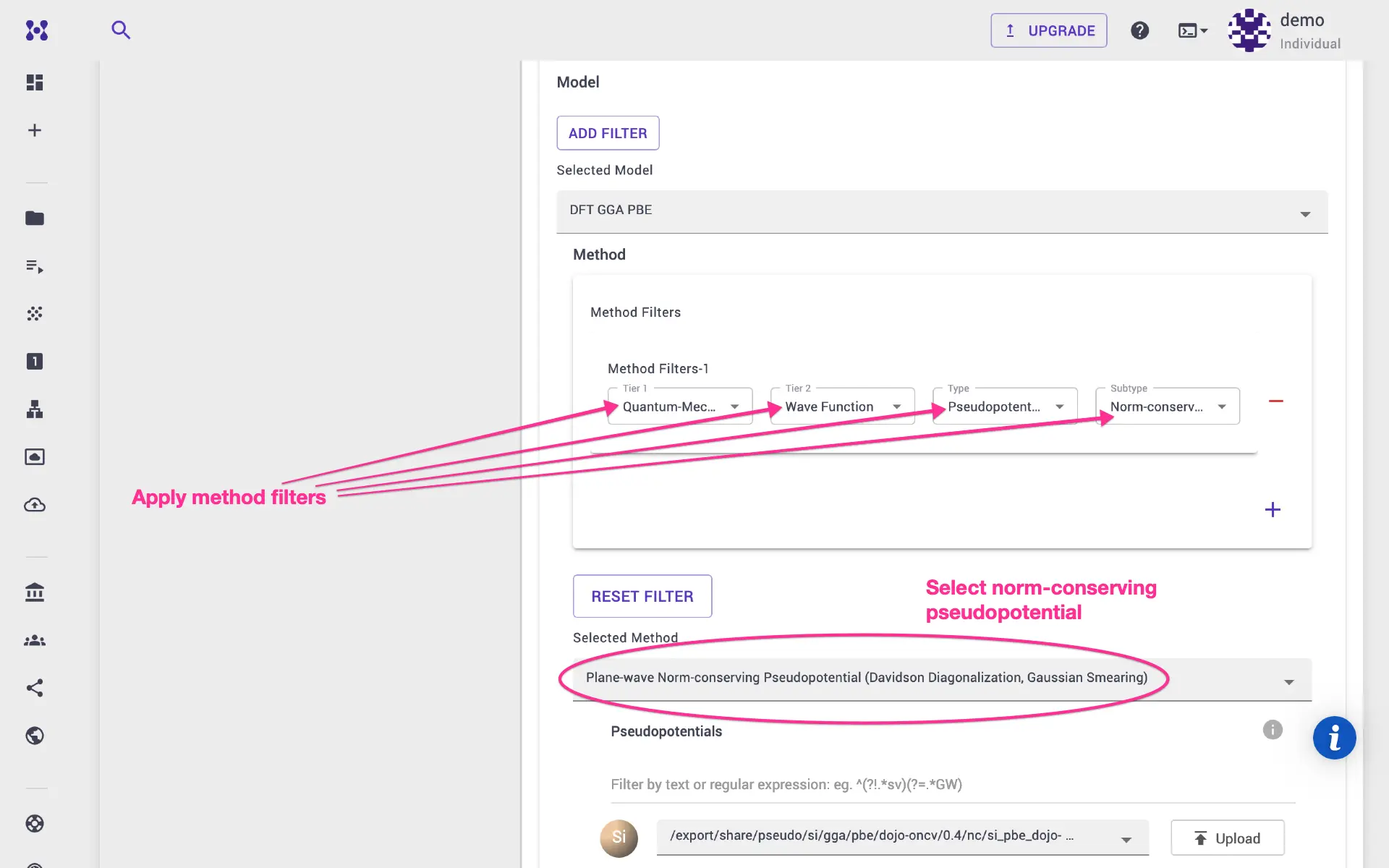The width and height of the screenshot is (1389, 868).
Task: Remove Method Filters-1 with minus icon
Action: click(x=1275, y=401)
